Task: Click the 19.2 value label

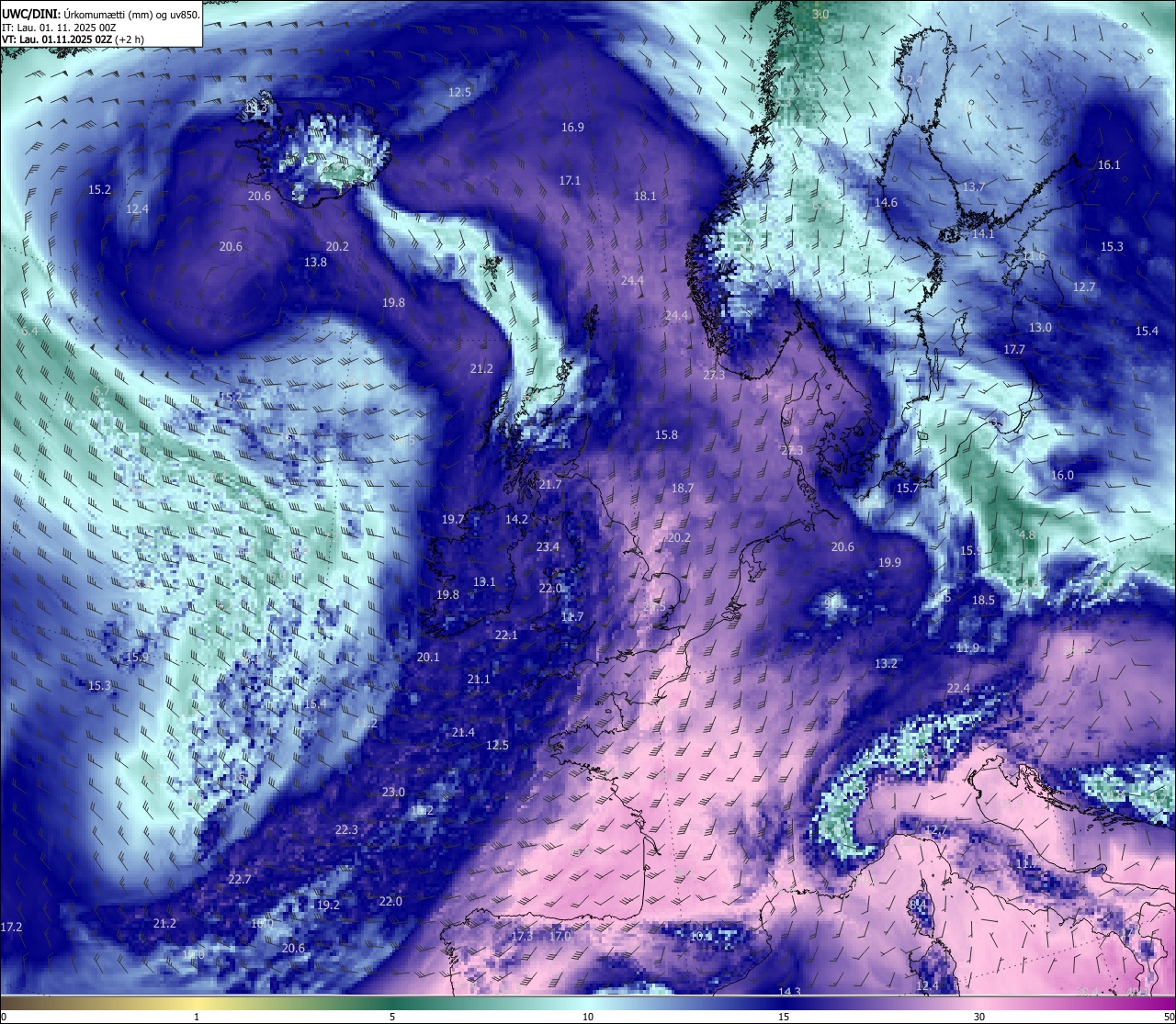Action: (x=328, y=905)
